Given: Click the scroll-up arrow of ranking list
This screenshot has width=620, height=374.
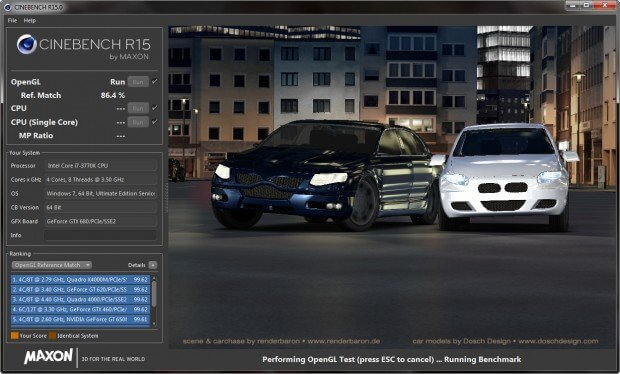Looking at the screenshot, I should click(154, 278).
